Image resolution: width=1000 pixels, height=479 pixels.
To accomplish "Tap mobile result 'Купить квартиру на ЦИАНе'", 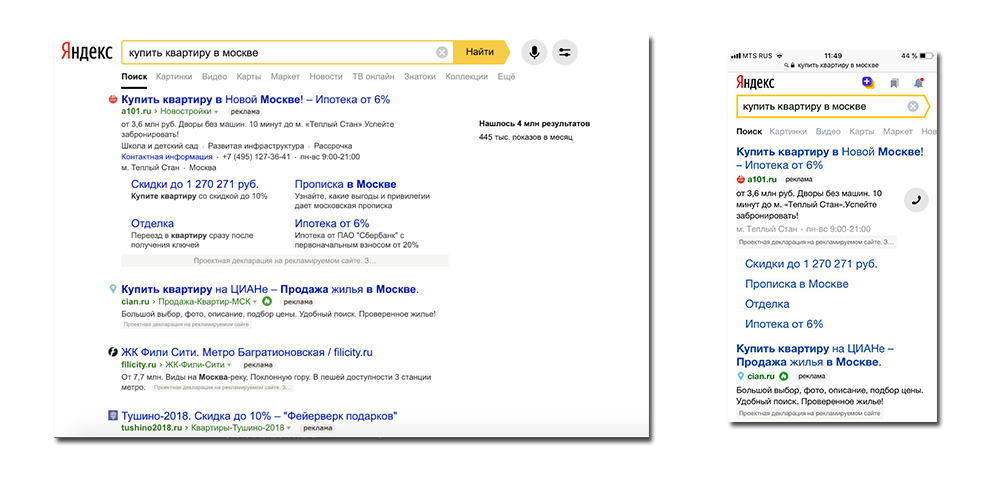I will coord(815,355).
